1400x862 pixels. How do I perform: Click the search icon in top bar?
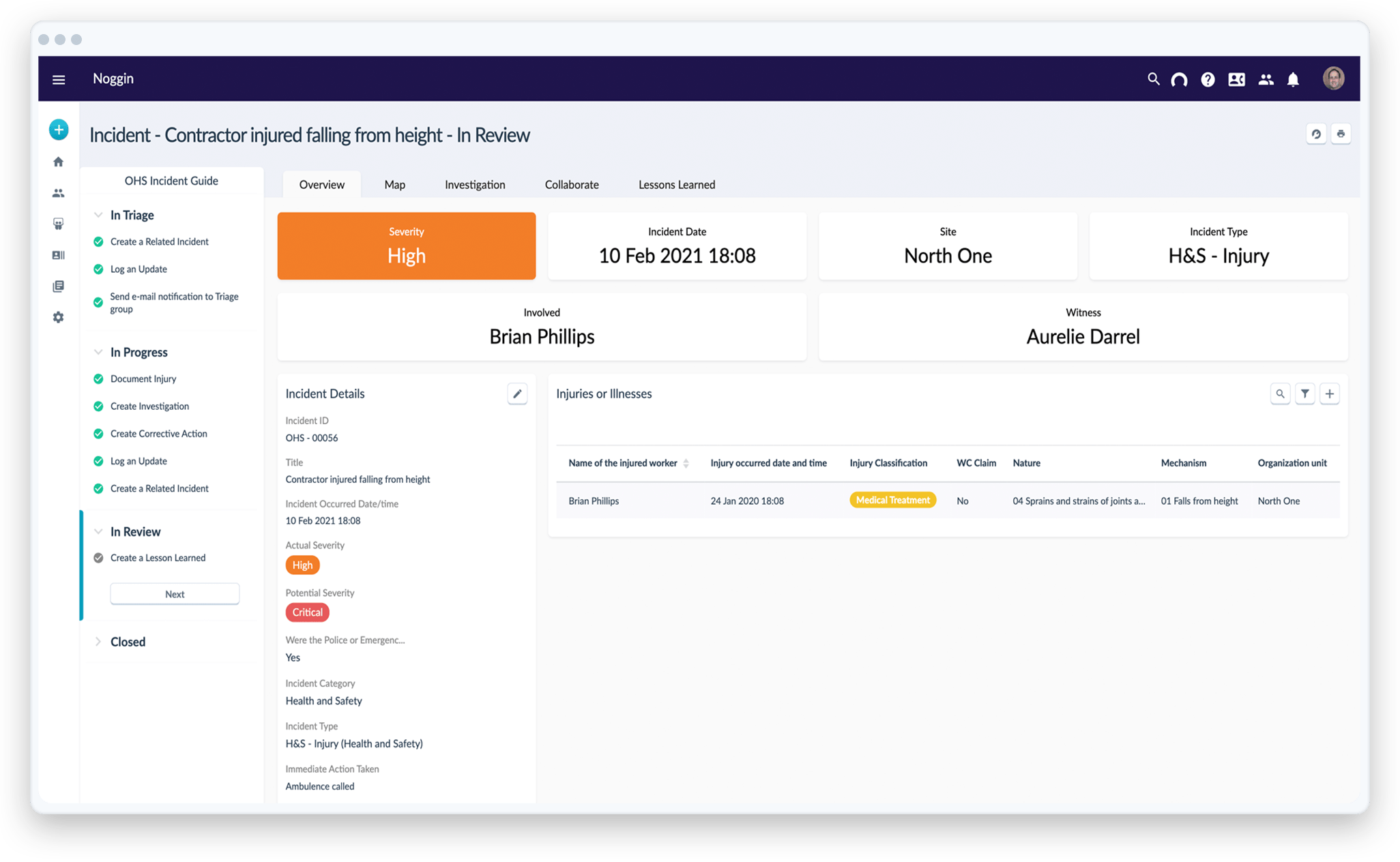click(x=1153, y=79)
